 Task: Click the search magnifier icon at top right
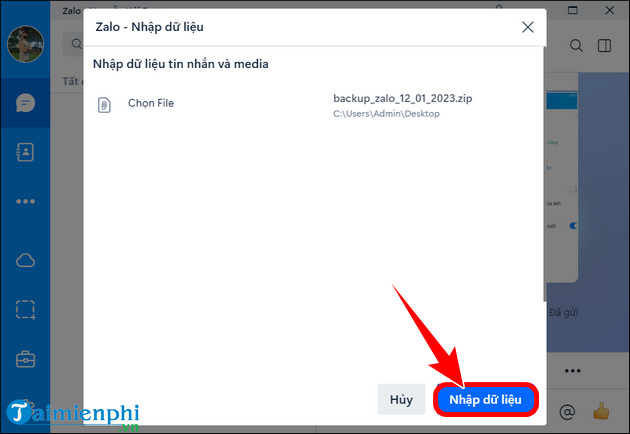point(576,46)
